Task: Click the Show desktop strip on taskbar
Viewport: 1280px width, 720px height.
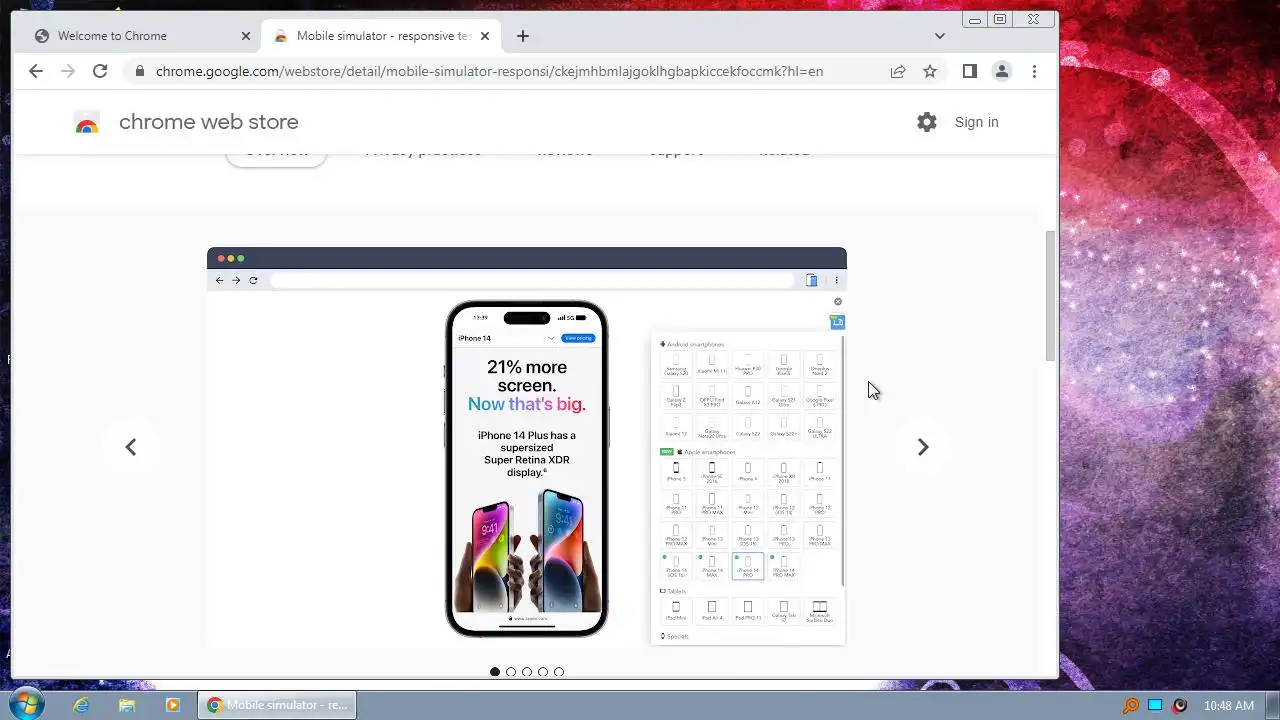Action: coord(1272,705)
